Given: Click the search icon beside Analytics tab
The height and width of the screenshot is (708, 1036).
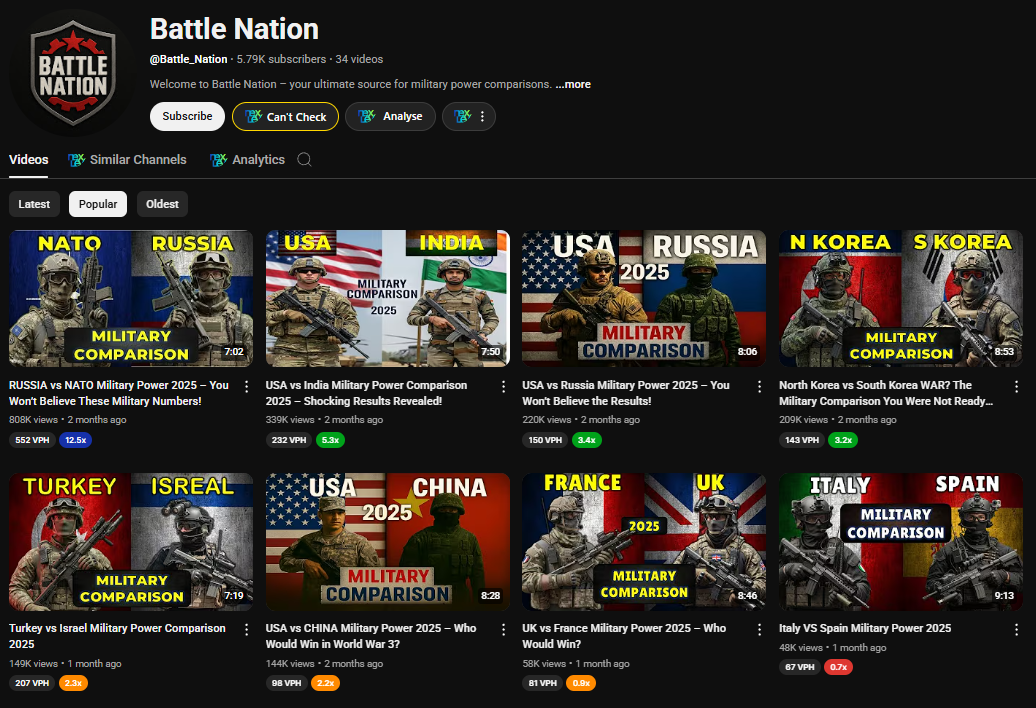Looking at the screenshot, I should tap(305, 160).
